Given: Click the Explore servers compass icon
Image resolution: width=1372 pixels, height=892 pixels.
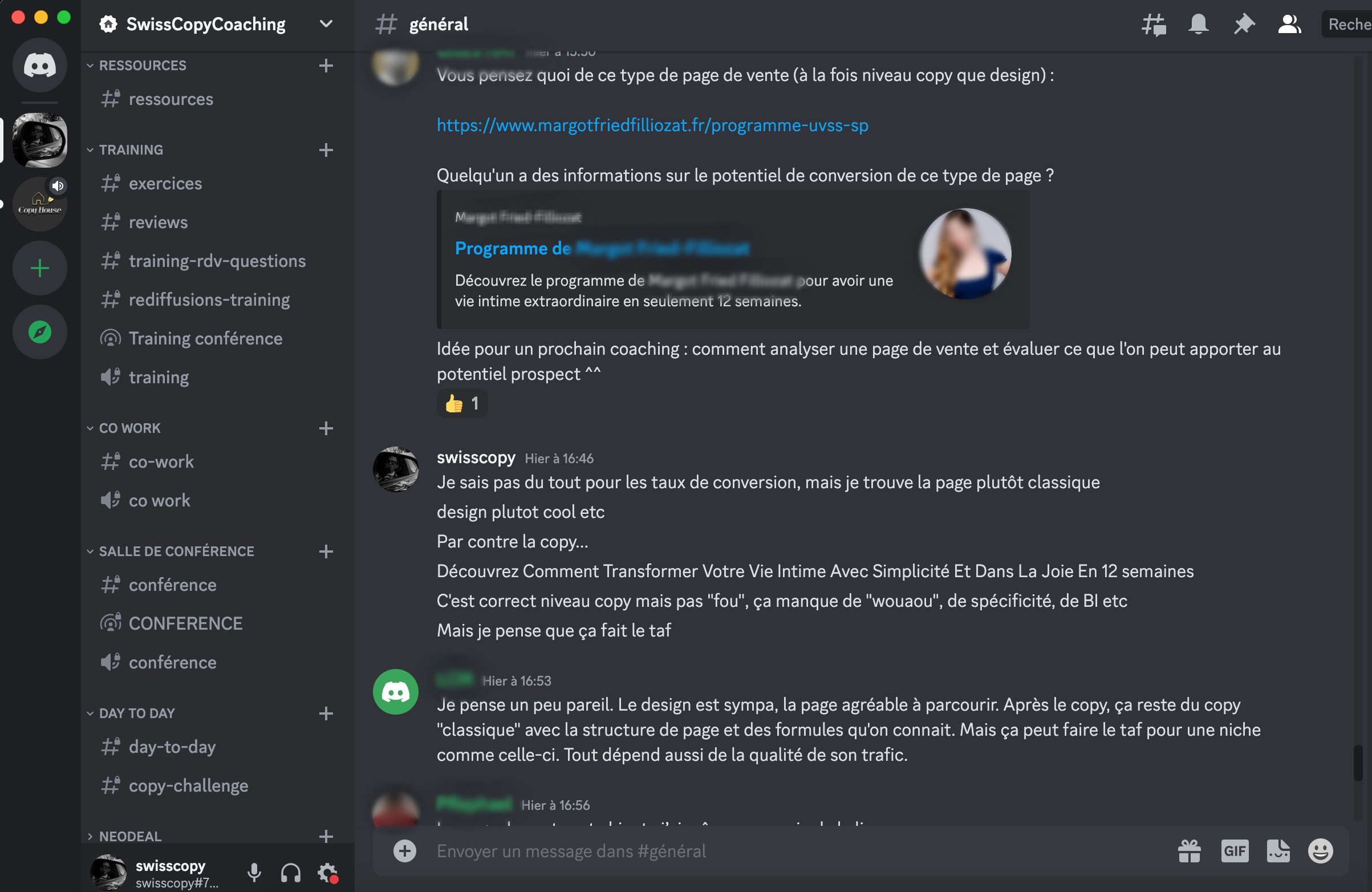Looking at the screenshot, I should 40,332.
